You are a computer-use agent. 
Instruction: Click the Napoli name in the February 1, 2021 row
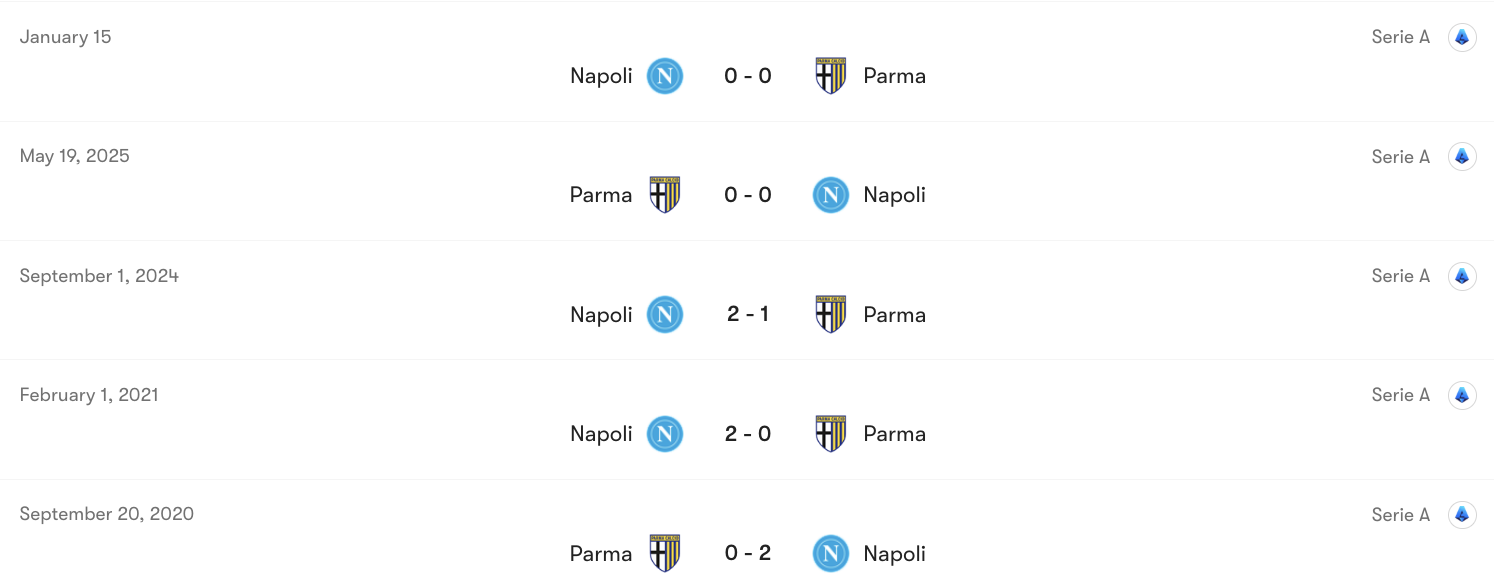tap(601, 433)
